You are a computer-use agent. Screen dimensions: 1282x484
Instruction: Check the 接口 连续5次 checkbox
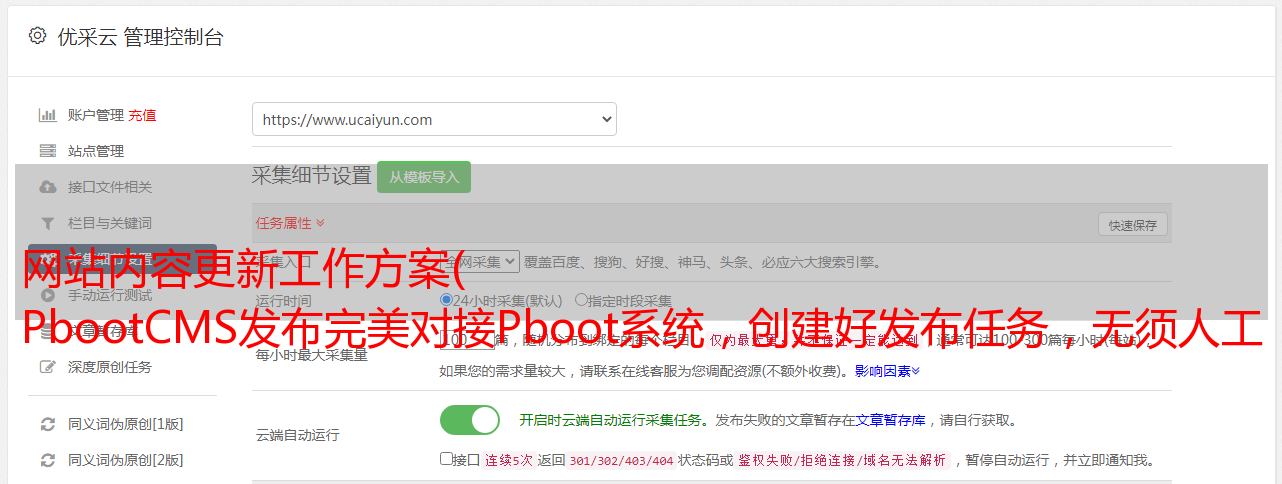pos(446,459)
